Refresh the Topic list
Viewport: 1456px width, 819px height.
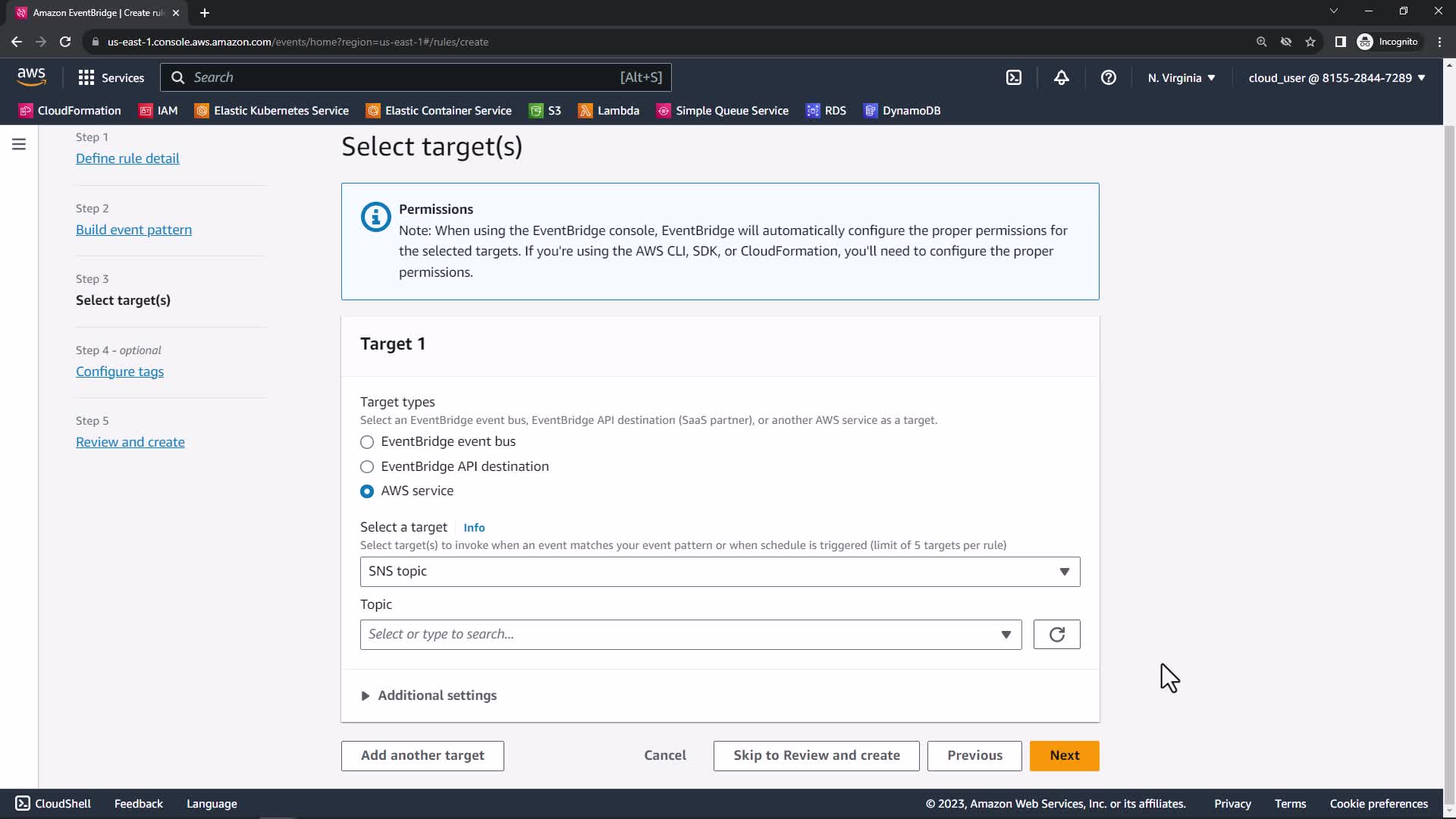click(1056, 635)
